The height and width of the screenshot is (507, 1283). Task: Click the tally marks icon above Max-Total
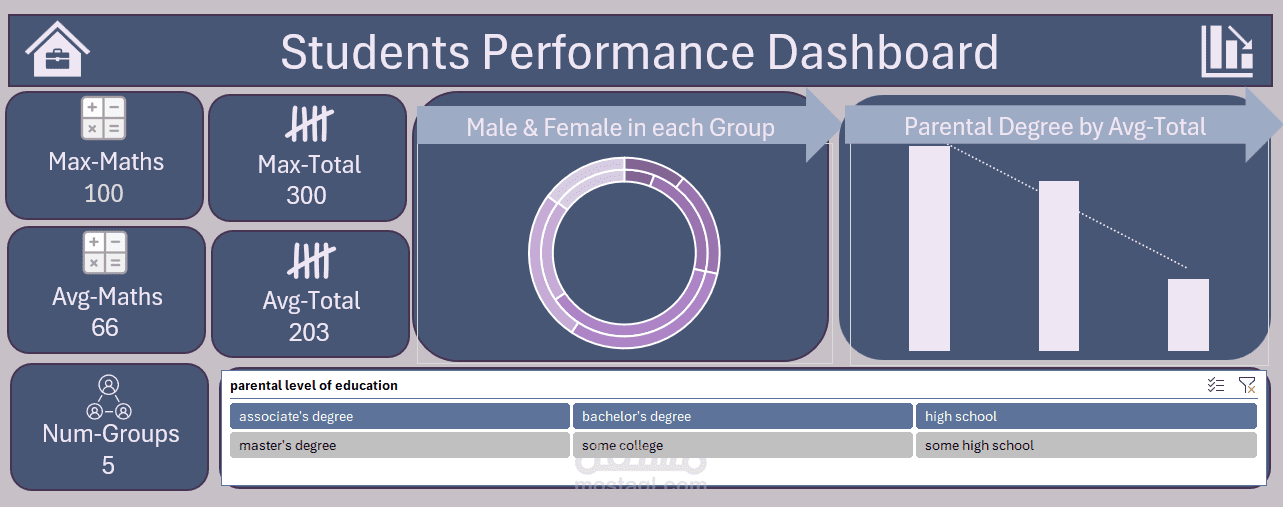[x=309, y=126]
